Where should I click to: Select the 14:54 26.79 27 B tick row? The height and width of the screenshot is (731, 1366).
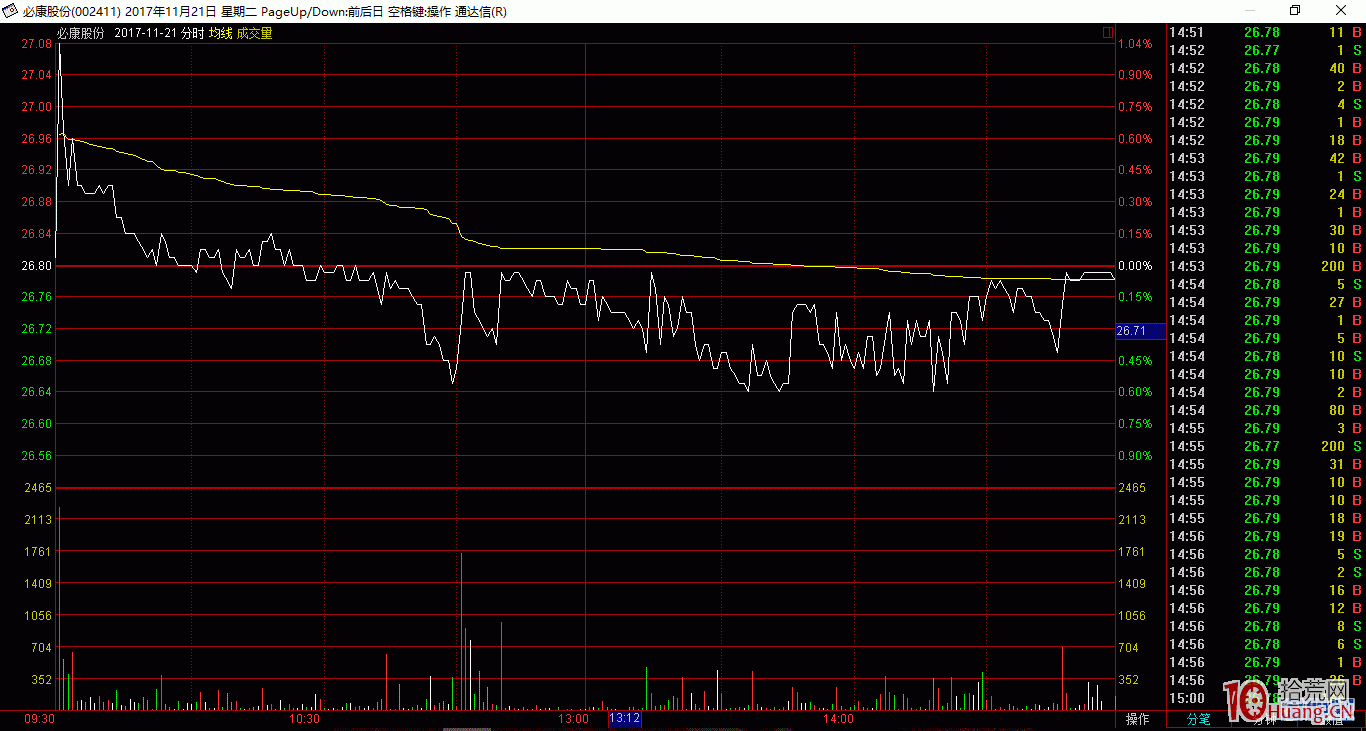(x=1266, y=302)
